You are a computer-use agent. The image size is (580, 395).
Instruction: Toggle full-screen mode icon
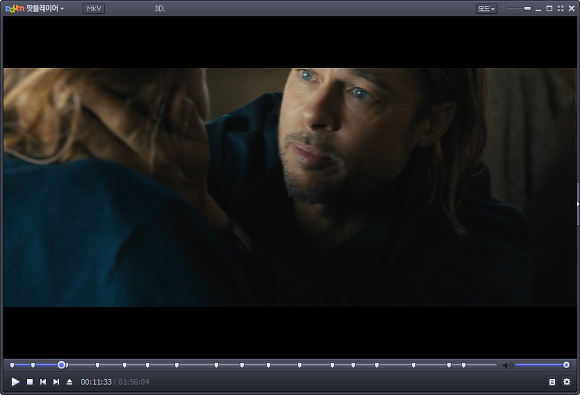(x=560, y=8)
